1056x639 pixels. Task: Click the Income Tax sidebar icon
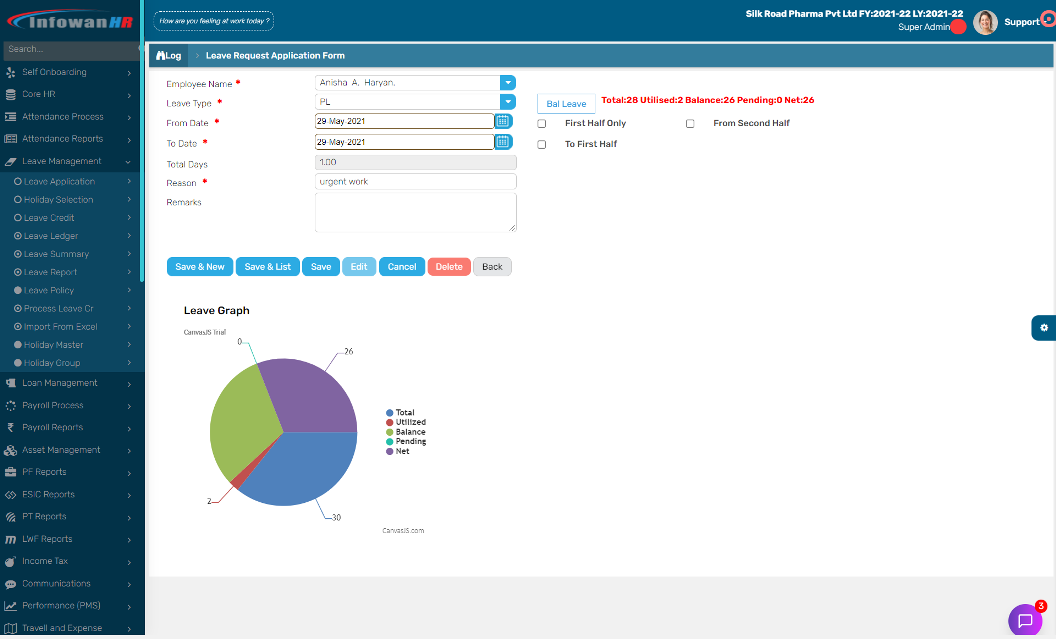tap(11, 561)
